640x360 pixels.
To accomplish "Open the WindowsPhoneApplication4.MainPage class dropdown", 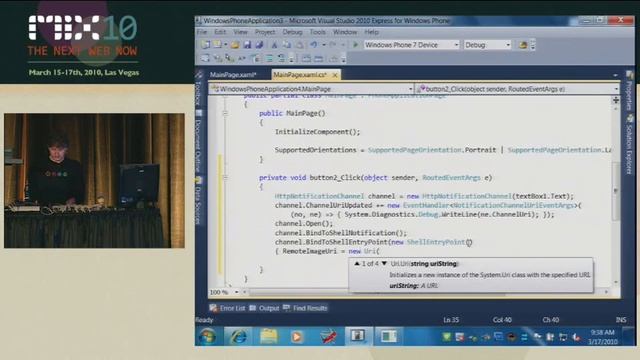I will [411, 89].
